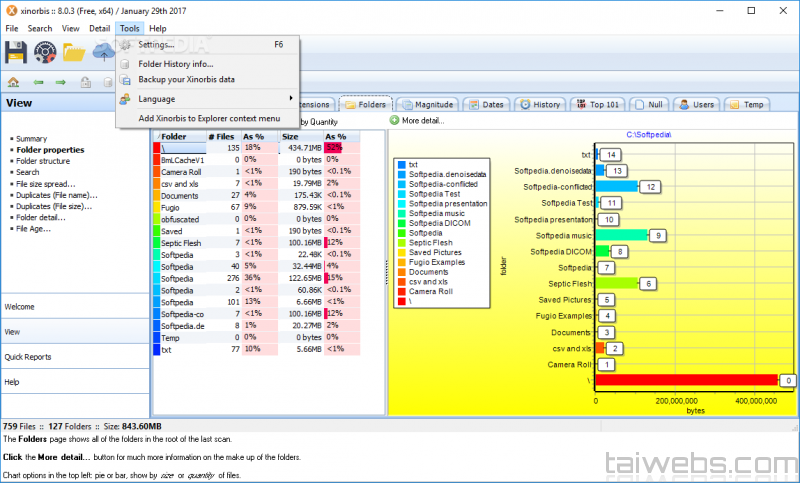Switch to the Magnitude tab

(x=429, y=104)
